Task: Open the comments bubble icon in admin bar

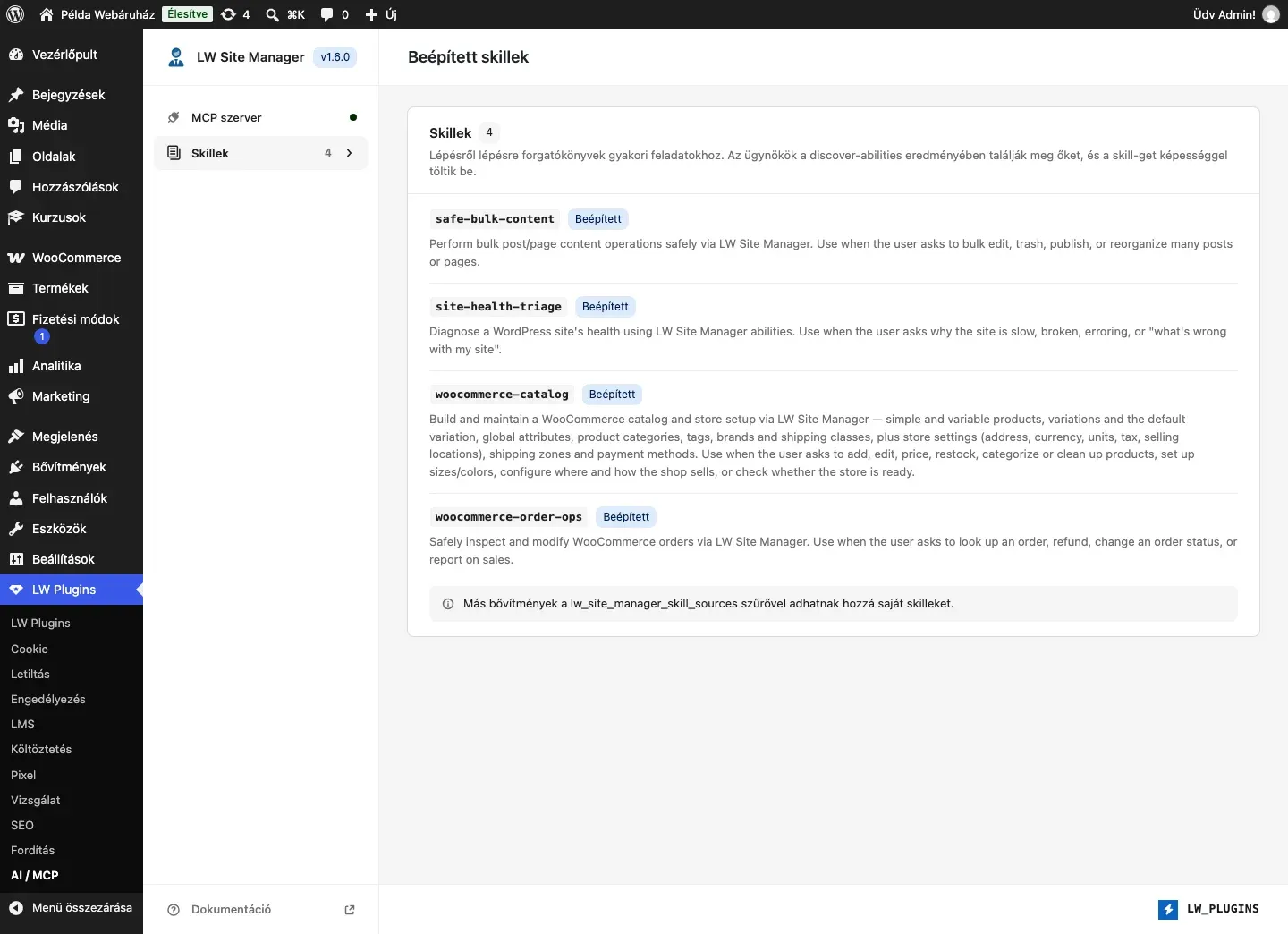Action: [327, 14]
